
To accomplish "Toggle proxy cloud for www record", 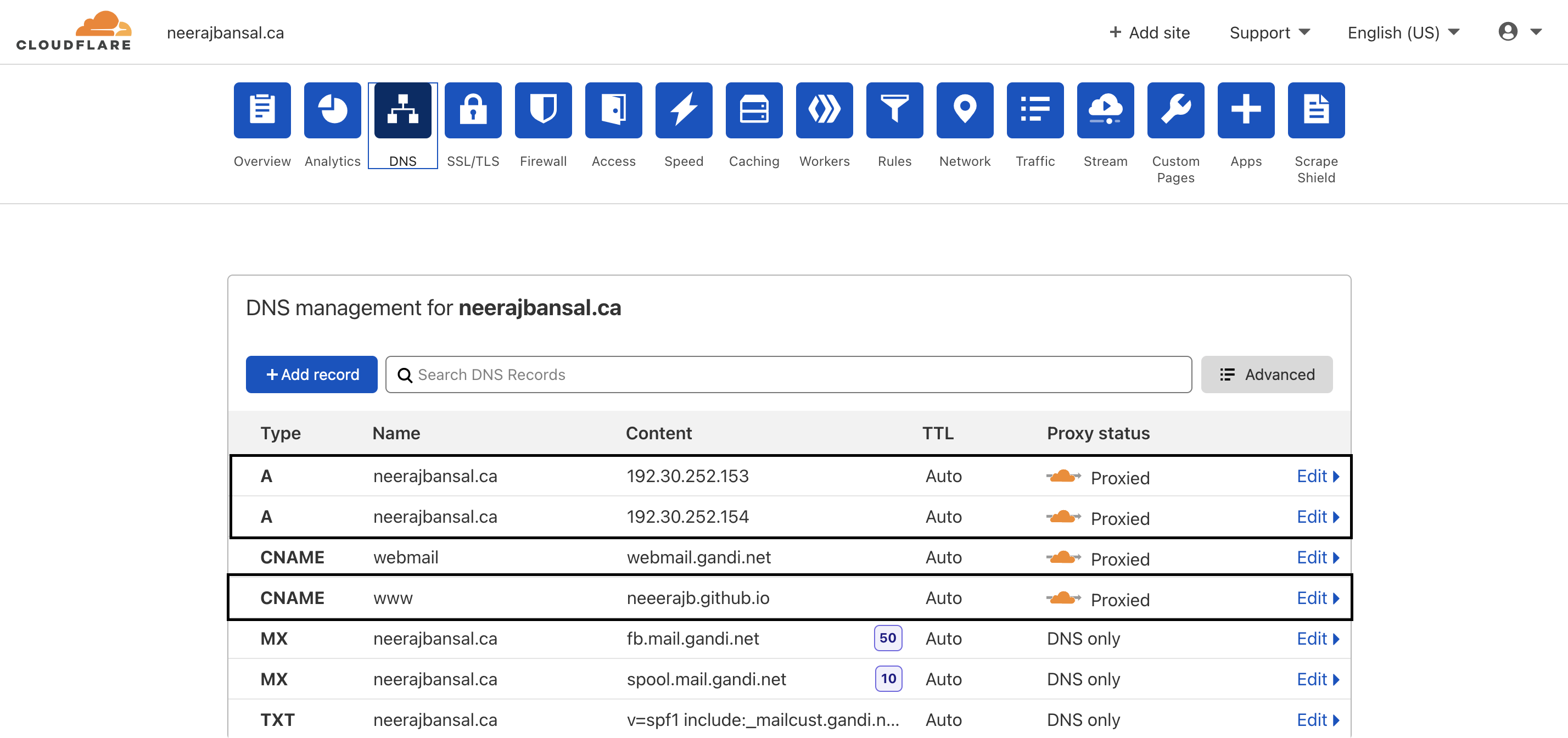I will [1063, 598].
